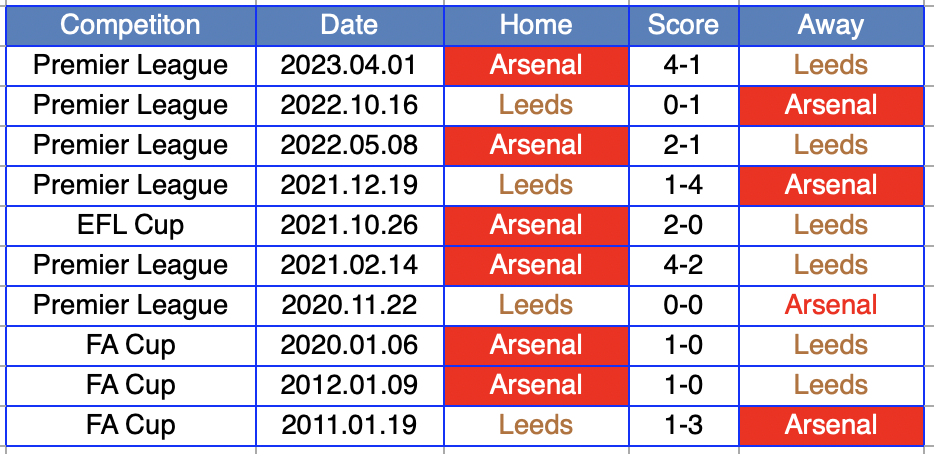
Task: Select the Competiton header cell
Action: [x=130, y=25]
